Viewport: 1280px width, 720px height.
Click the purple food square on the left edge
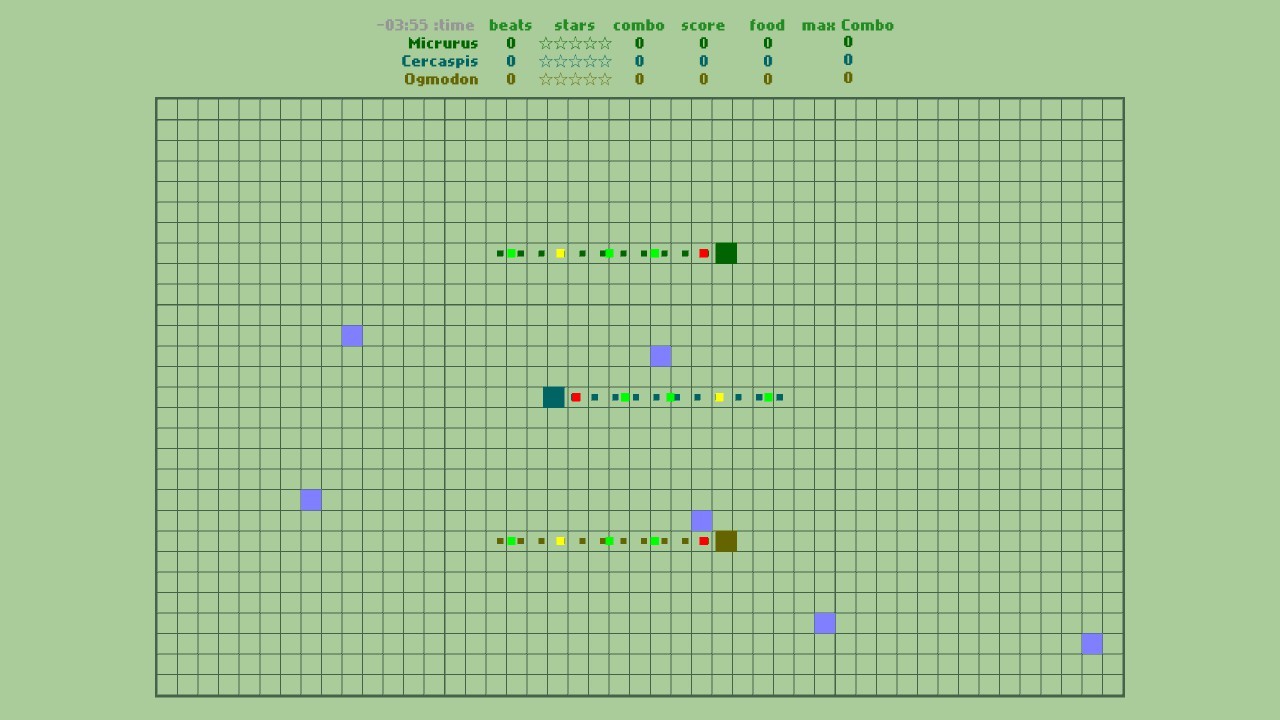pyautogui.click(x=311, y=499)
